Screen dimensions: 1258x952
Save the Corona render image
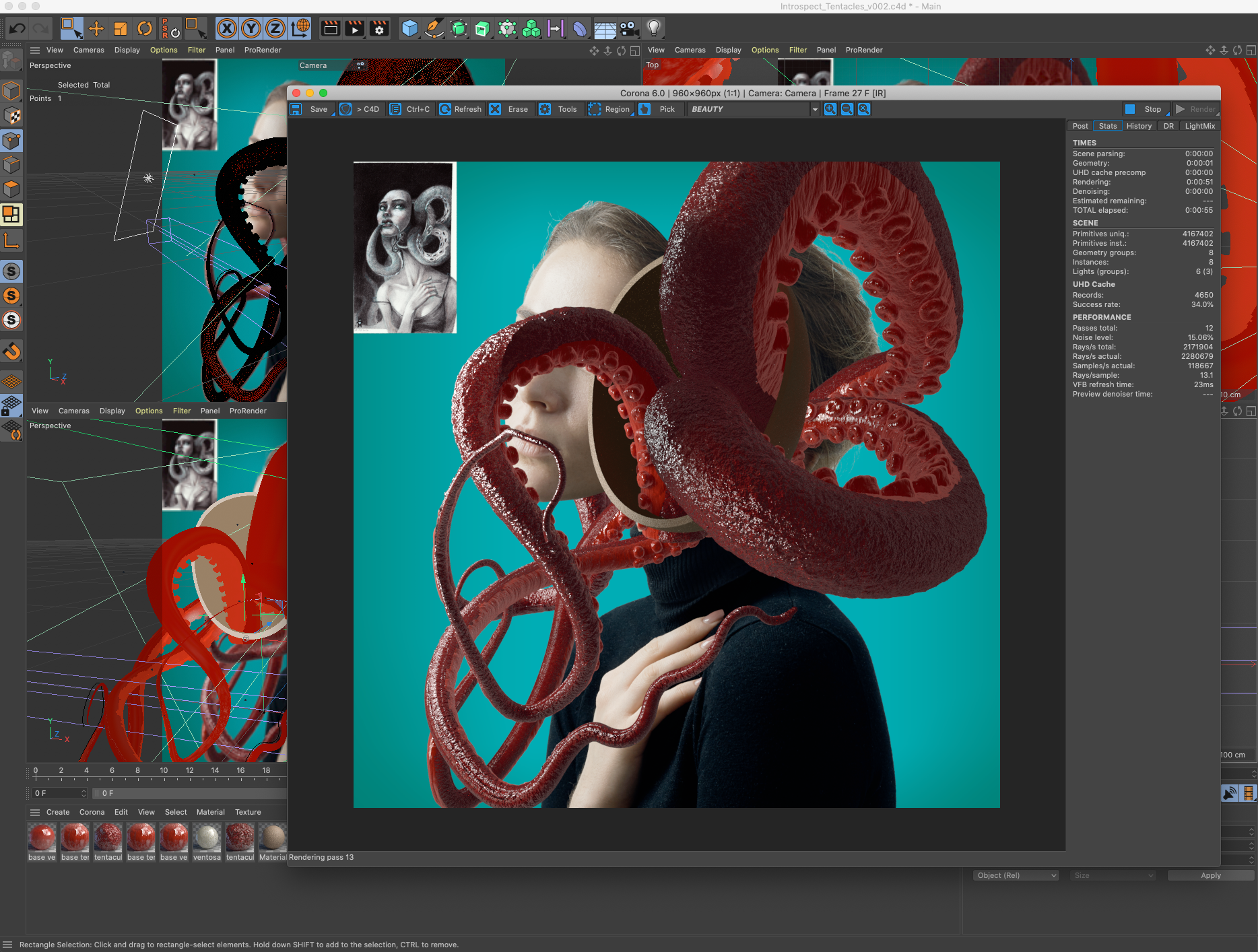pos(311,109)
